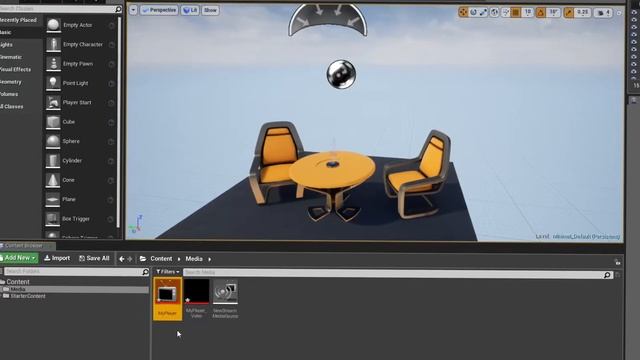The height and width of the screenshot is (360, 640).
Task: Click the Player Start icon
Action: (53, 102)
